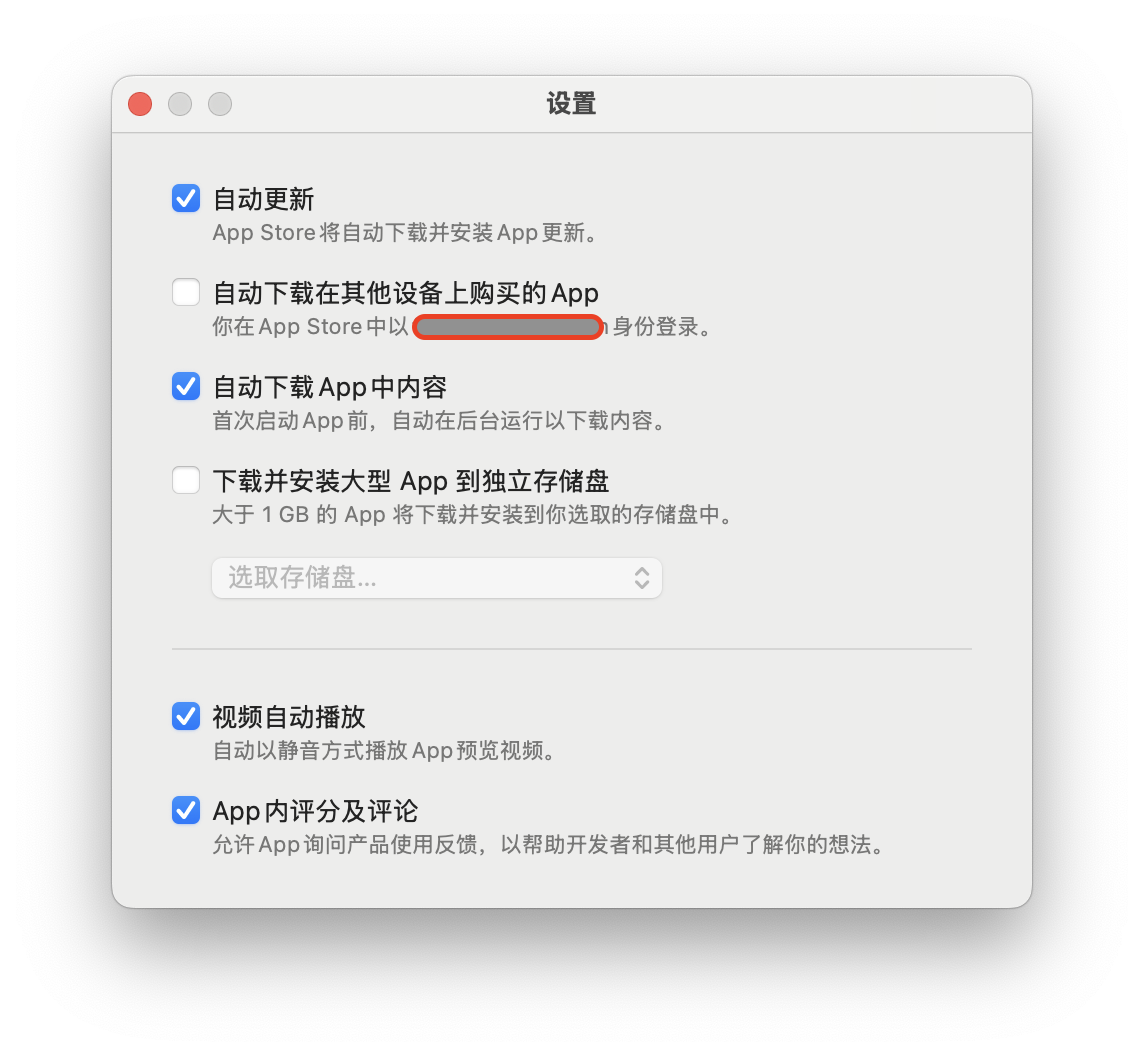Screen dimensions: 1144x1056
Task: Disable the 自动更新 checkbox
Action: [186, 198]
